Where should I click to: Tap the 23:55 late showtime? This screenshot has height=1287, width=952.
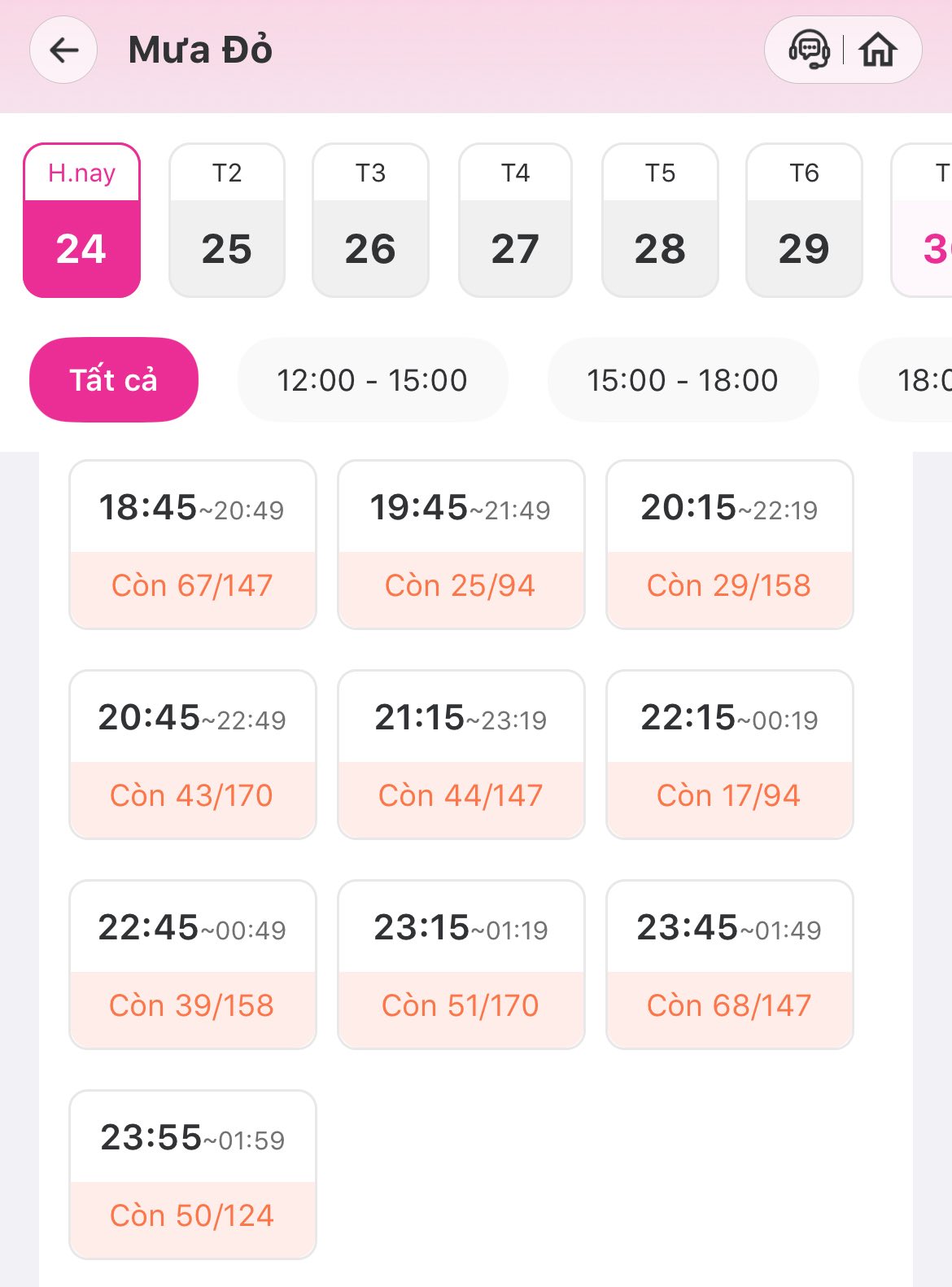pos(193,1175)
